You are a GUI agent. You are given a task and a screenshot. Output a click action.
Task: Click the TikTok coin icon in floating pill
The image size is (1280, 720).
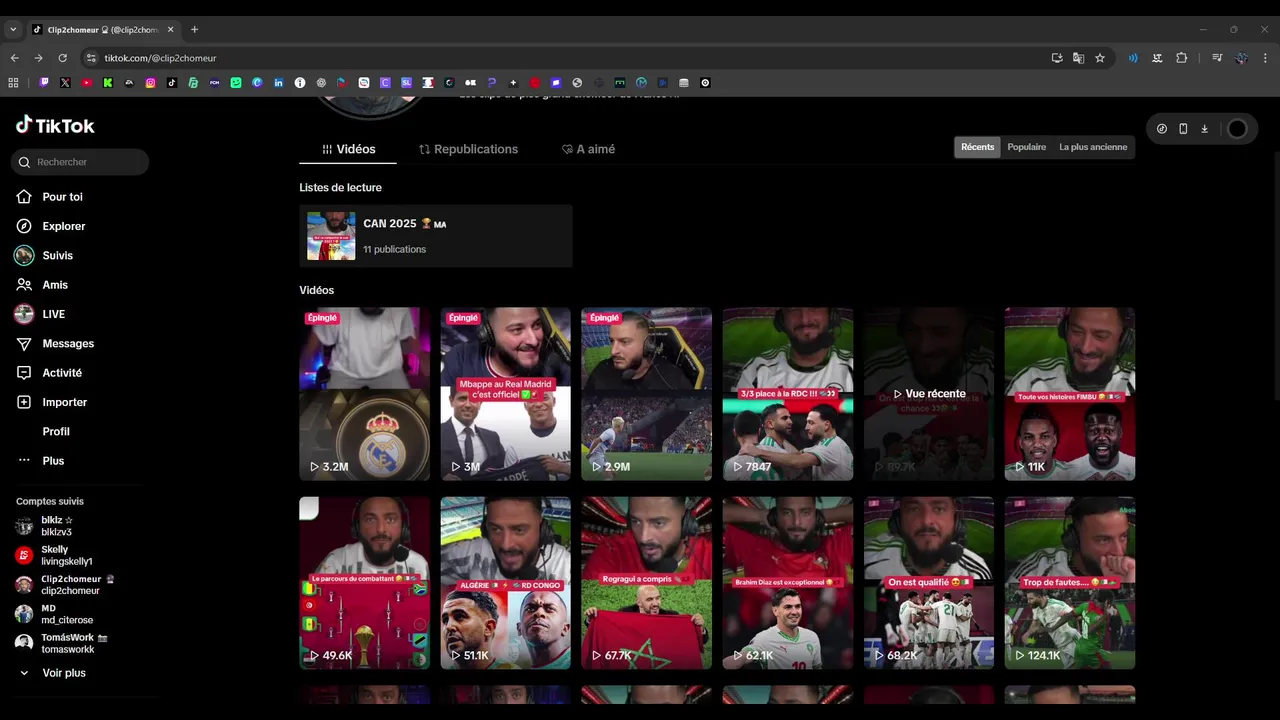click(1161, 129)
